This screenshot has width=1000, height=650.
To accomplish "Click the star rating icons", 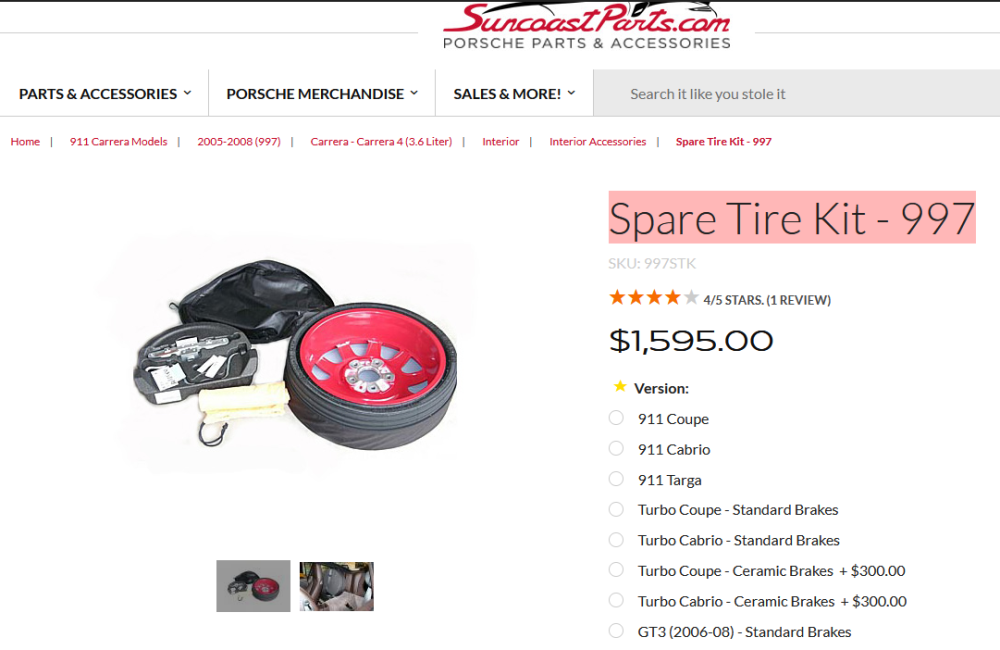I will click(x=654, y=298).
